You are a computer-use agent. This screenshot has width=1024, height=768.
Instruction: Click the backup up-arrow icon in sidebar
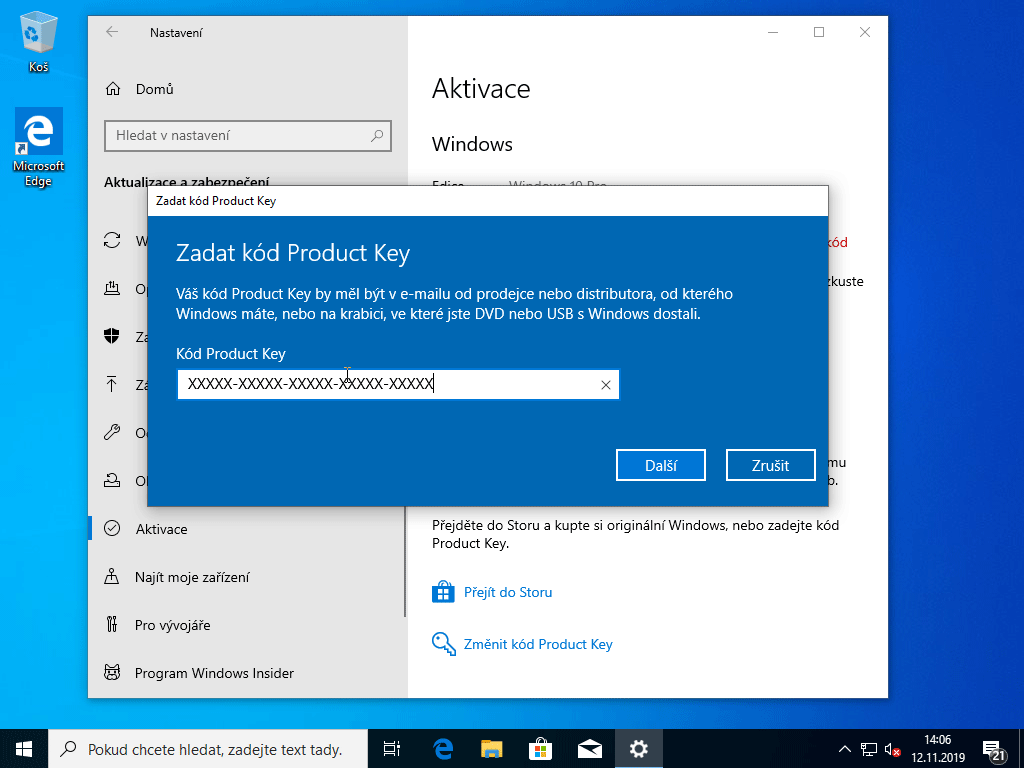112,384
